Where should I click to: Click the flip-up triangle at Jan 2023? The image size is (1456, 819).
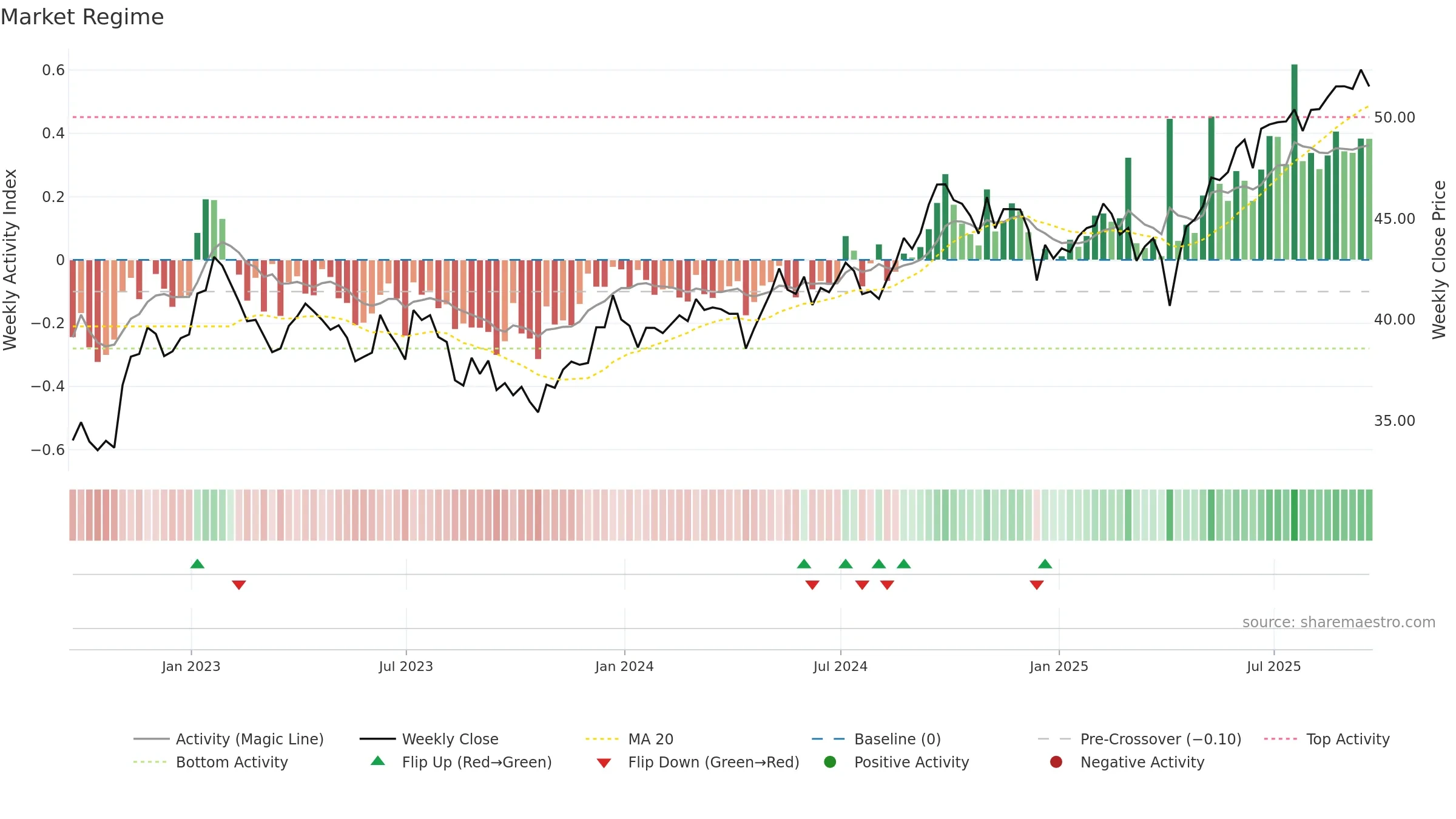(x=197, y=564)
